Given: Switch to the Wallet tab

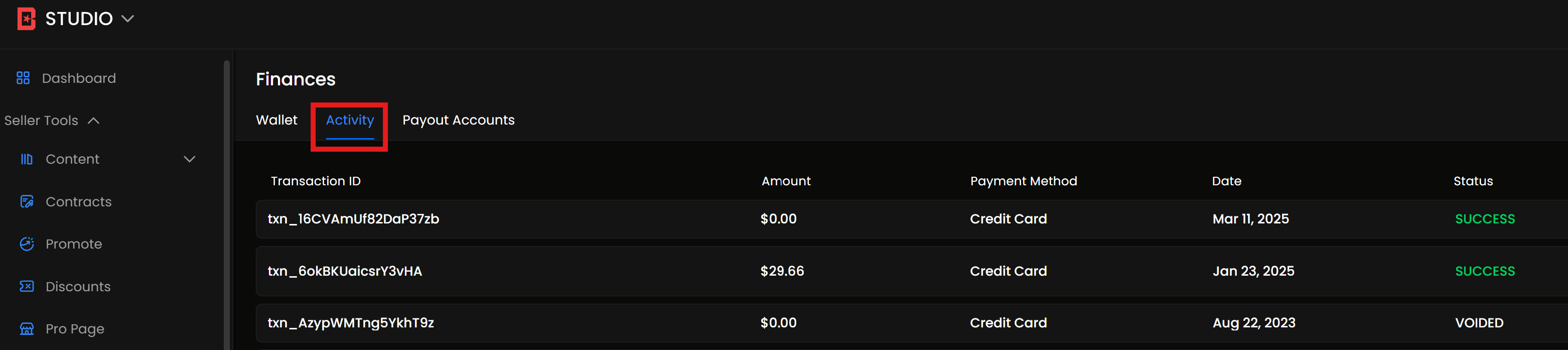Looking at the screenshot, I should tap(276, 120).
